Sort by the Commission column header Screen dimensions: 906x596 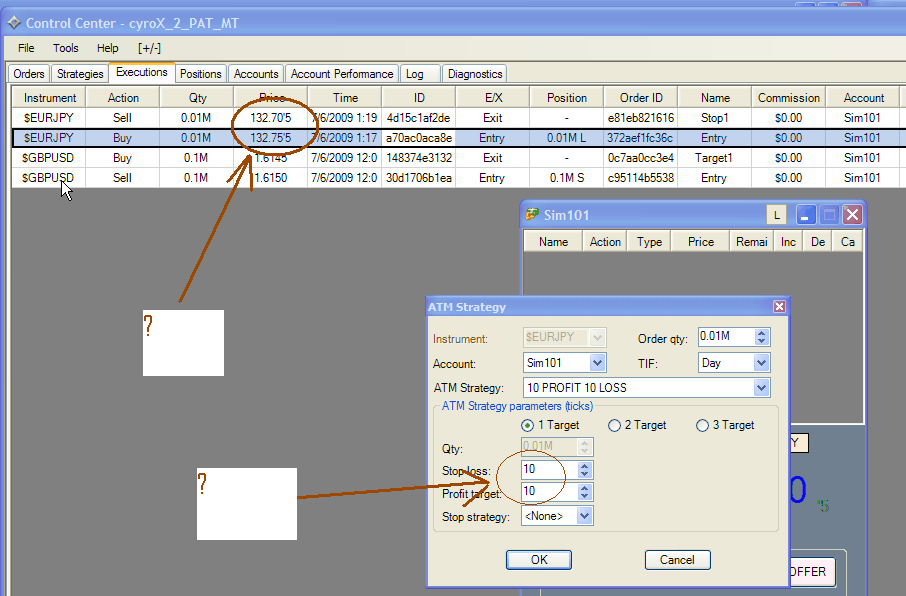[x=789, y=98]
